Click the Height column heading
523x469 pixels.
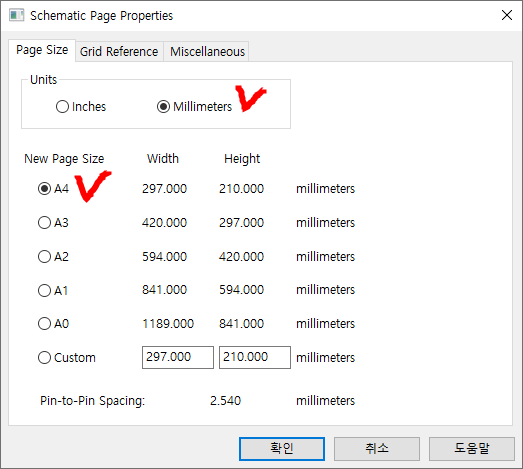coord(242,159)
